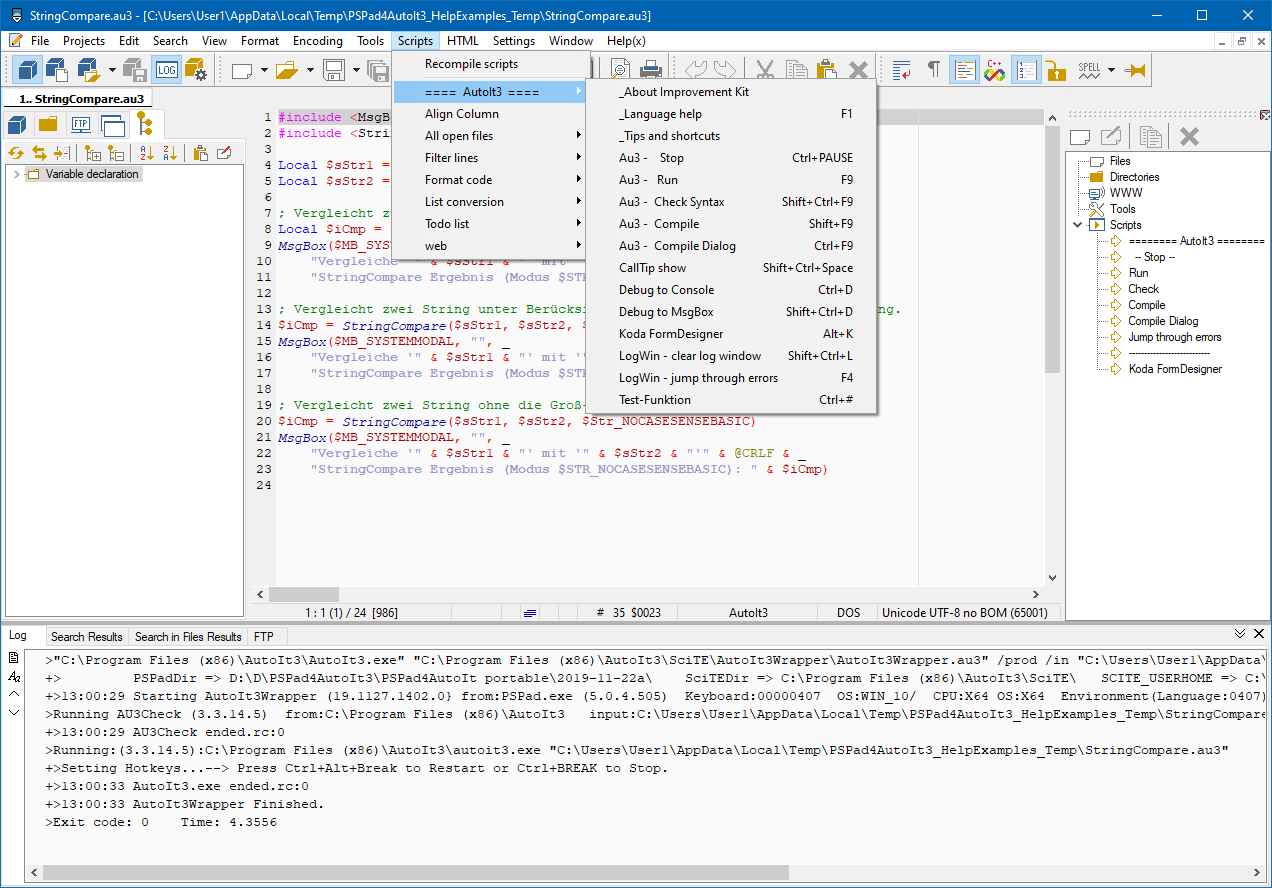Click the printer icon in toolbar
Viewport: 1272px width, 888px height.
coord(651,70)
